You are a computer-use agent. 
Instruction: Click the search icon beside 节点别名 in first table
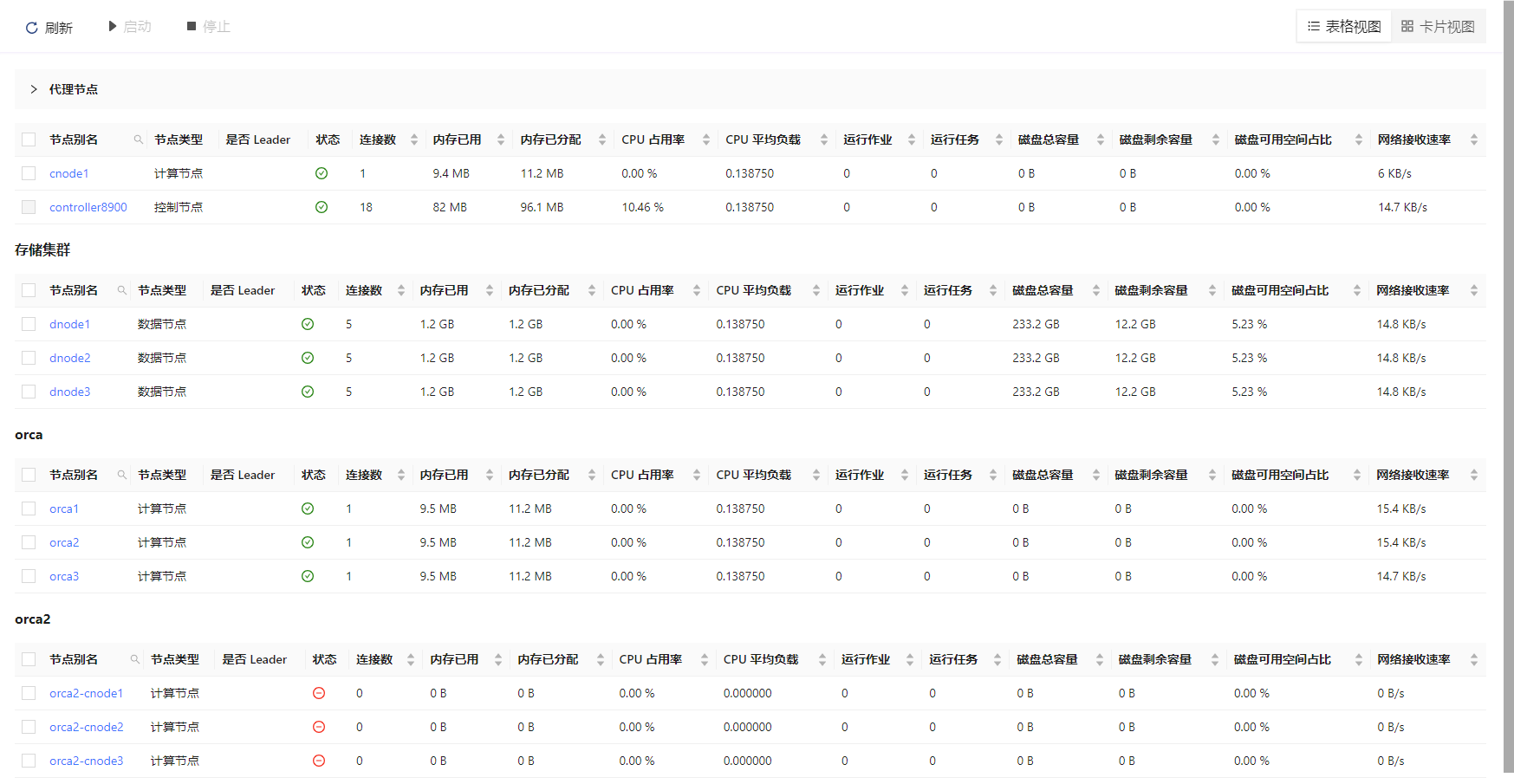tap(138, 139)
